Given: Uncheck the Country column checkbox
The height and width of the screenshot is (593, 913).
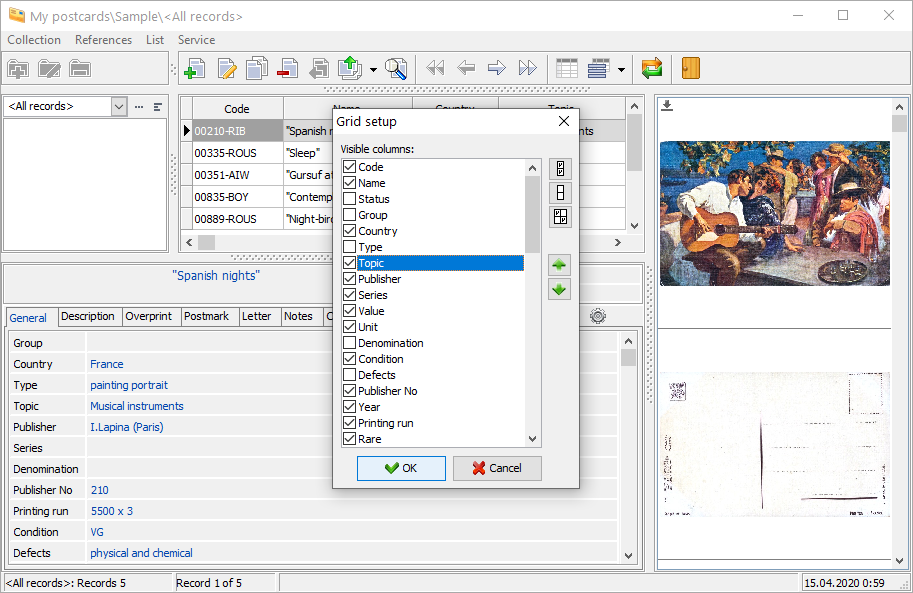Looking at the screenshot, I should point(349,231).
